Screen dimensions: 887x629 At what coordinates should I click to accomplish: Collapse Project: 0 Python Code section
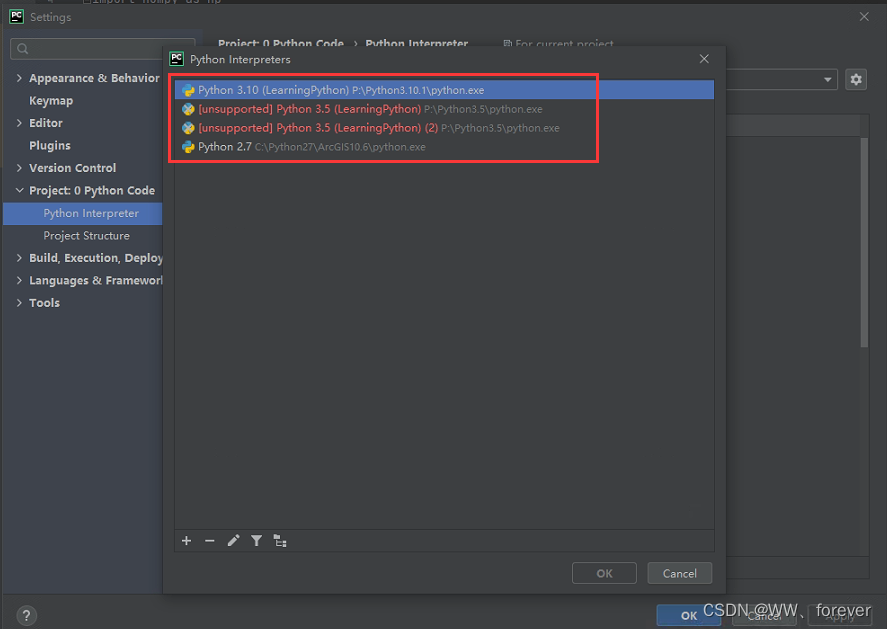(x=19, y=191)
